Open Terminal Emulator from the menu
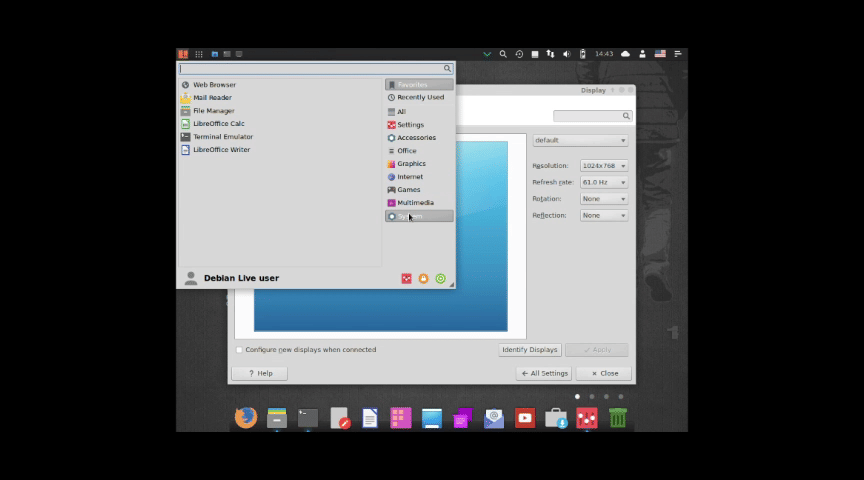The width and height of the screenshot is (864, 480). tap(222, 137)
